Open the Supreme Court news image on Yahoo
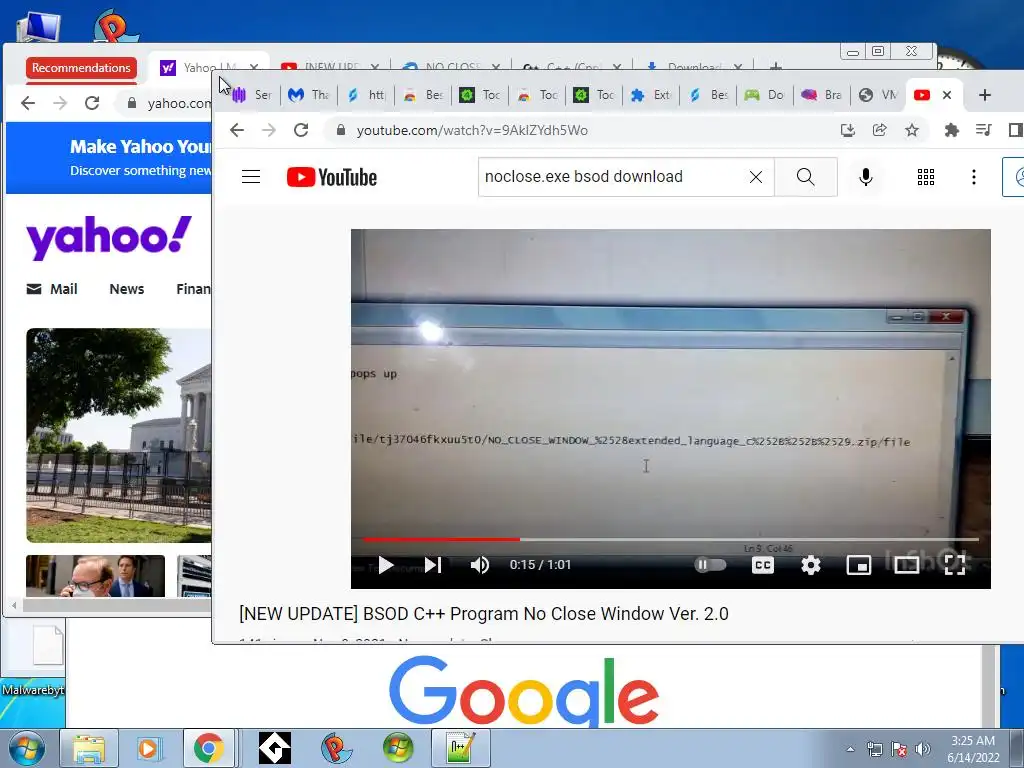The height and width of the screenshot is (768, 1024). point(119,435)
